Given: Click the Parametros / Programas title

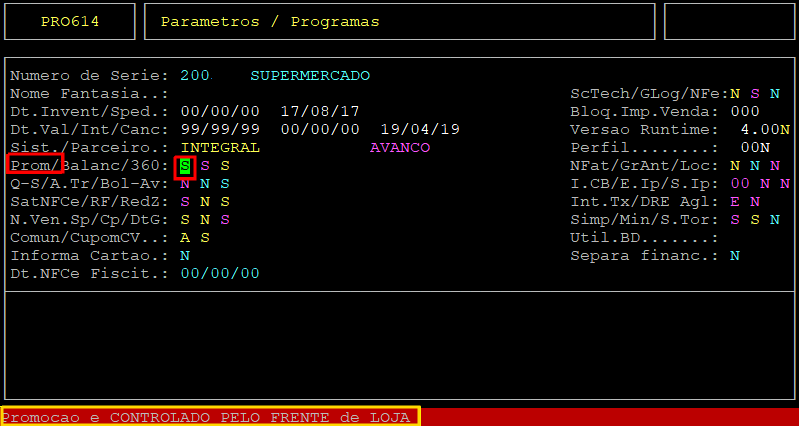Looking at the screenshot, I should click(270, 21).
